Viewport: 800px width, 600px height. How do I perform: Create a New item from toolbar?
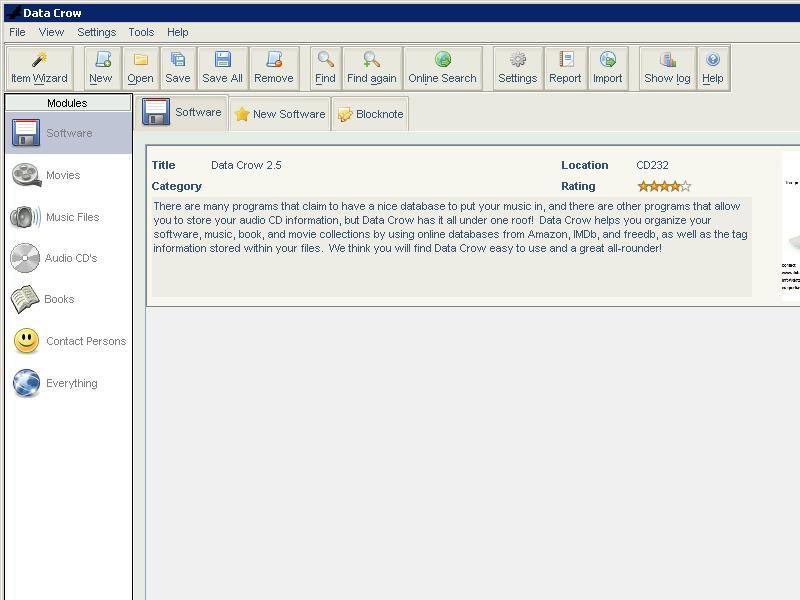point(102,68)
